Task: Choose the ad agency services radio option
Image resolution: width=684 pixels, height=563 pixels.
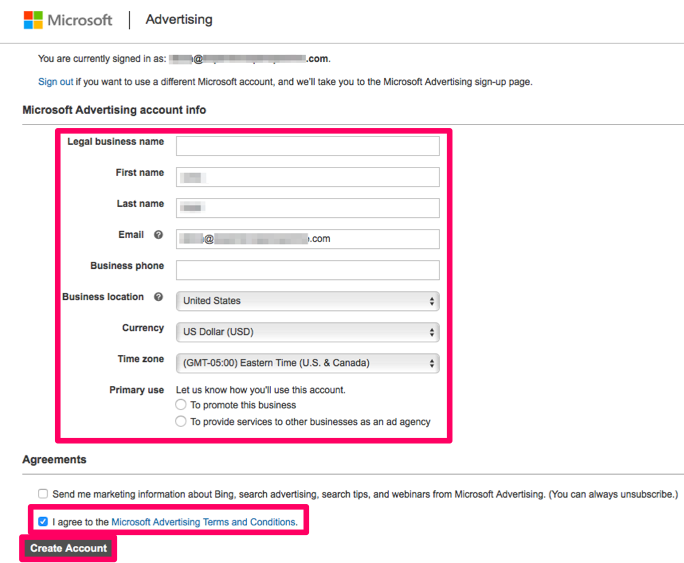Action: pyautogui.click(x=181, y=421)
